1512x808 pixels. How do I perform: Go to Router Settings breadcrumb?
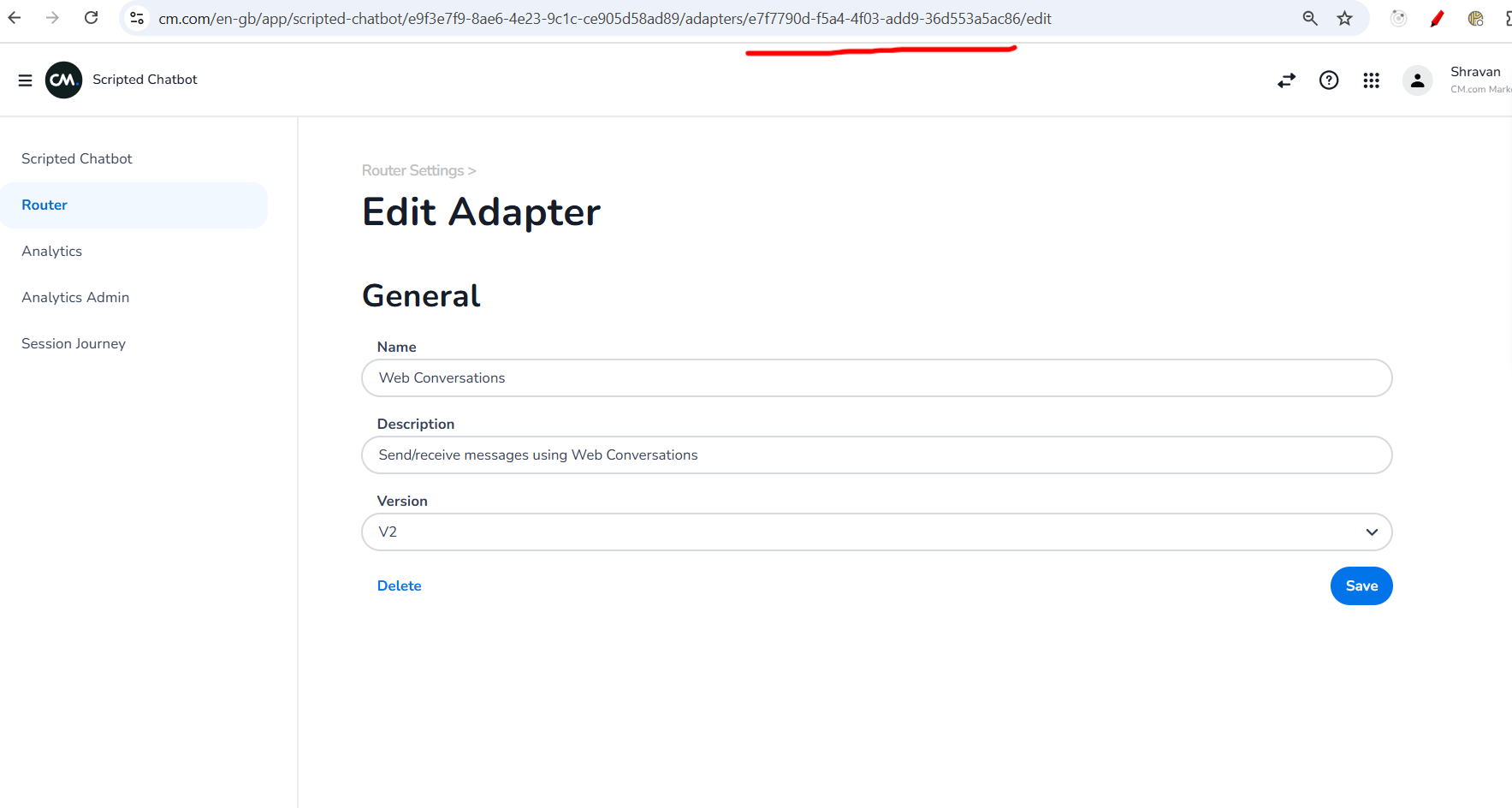click(x=412, y=170)
